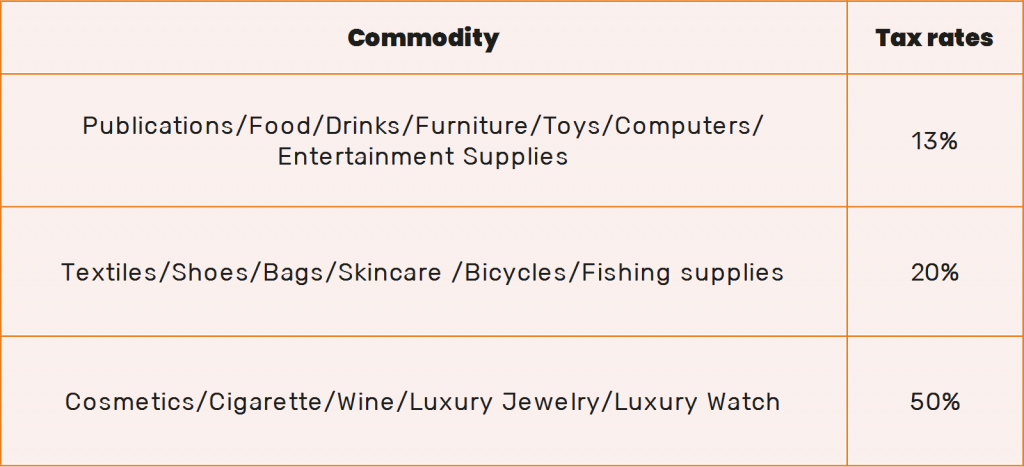
Task: Select the 20% tax rate cell
Action: point(935,272)
